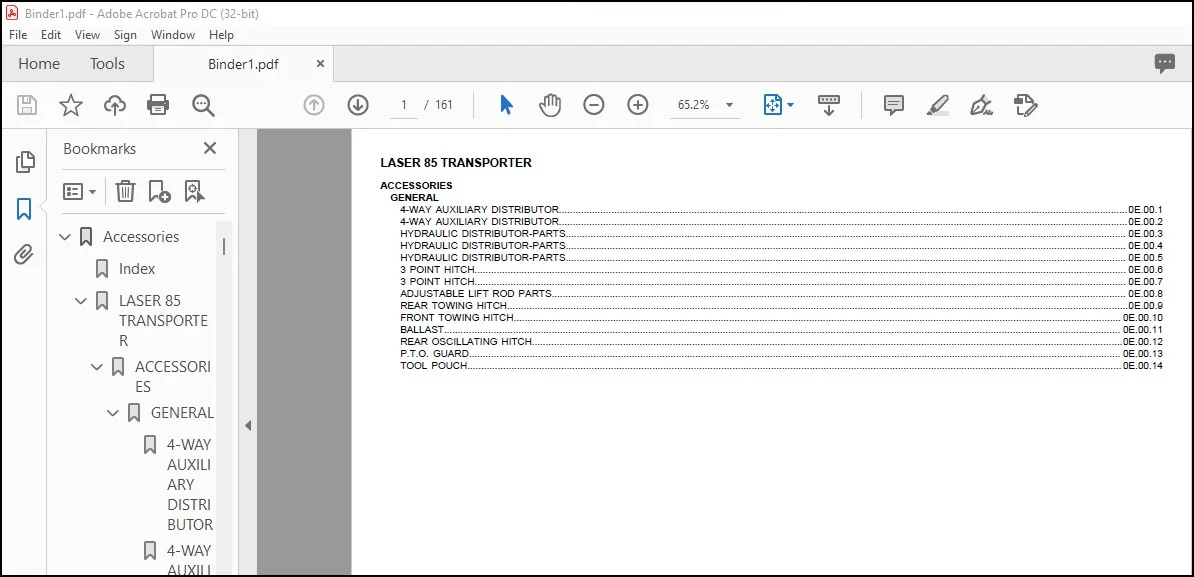The image size is (1194, 577).
Task: Select first 4-WAY AUXILIARY DISTRIBUTOR bookmark
Action: coord(190,484)
